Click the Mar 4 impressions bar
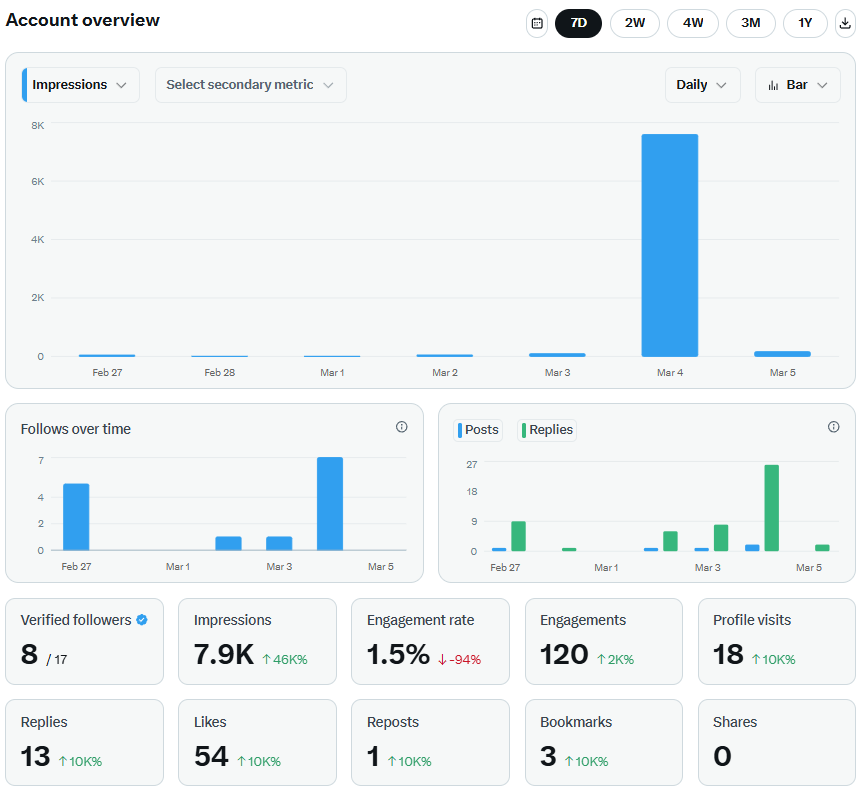The height and width of the screenshot is (805, 865). (x=670, y=246)
